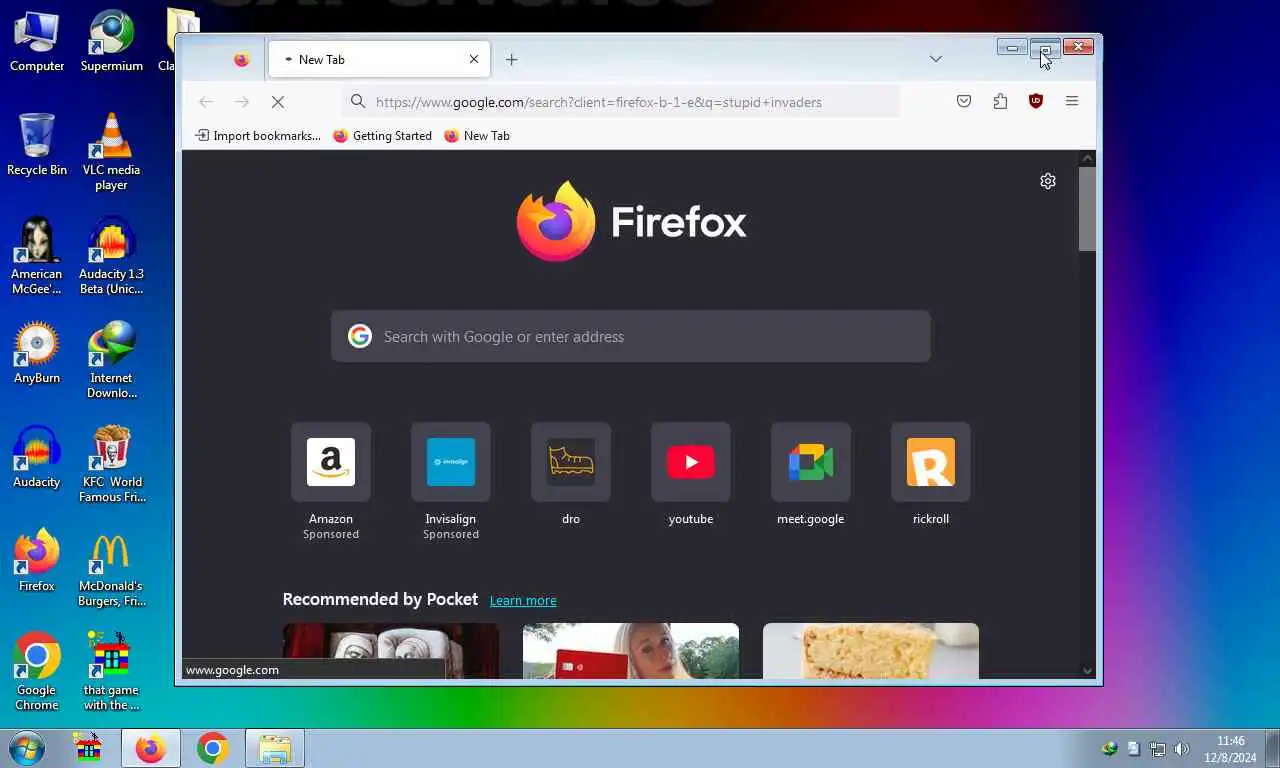Open a new tab with plus button
The height and width of the screenshot is (768, 1280).
click(x=511, y=60)
